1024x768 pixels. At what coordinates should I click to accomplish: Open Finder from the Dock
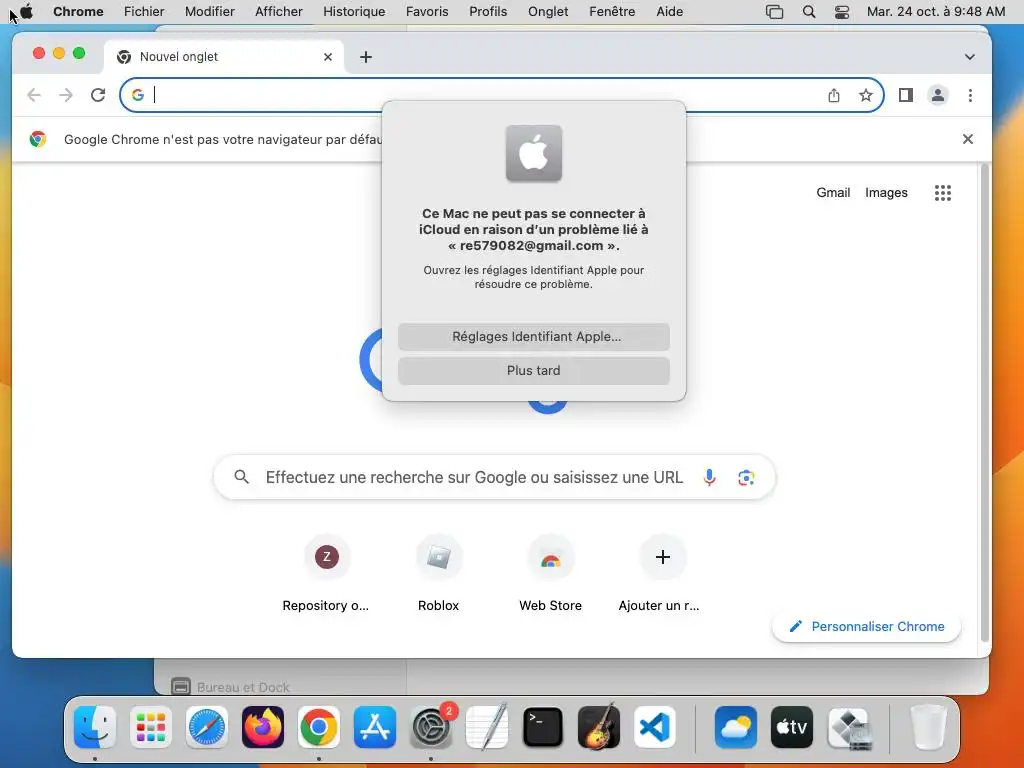(95, 727)
